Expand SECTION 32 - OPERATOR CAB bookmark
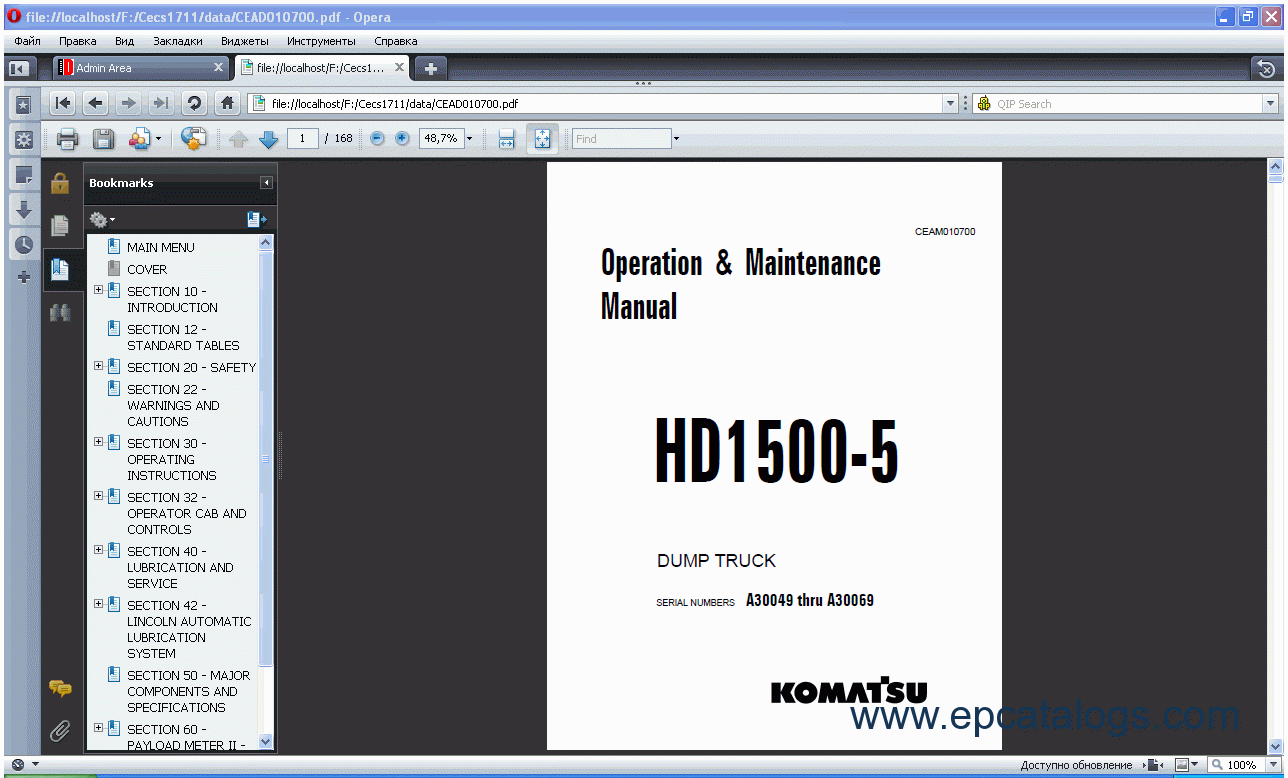The height and width of the screenshot is (778, 1288). (x=98, y=496)
